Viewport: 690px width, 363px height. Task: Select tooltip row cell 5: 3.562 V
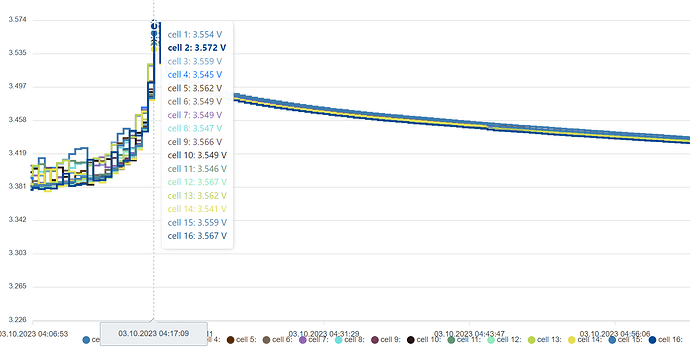[195, 88]
